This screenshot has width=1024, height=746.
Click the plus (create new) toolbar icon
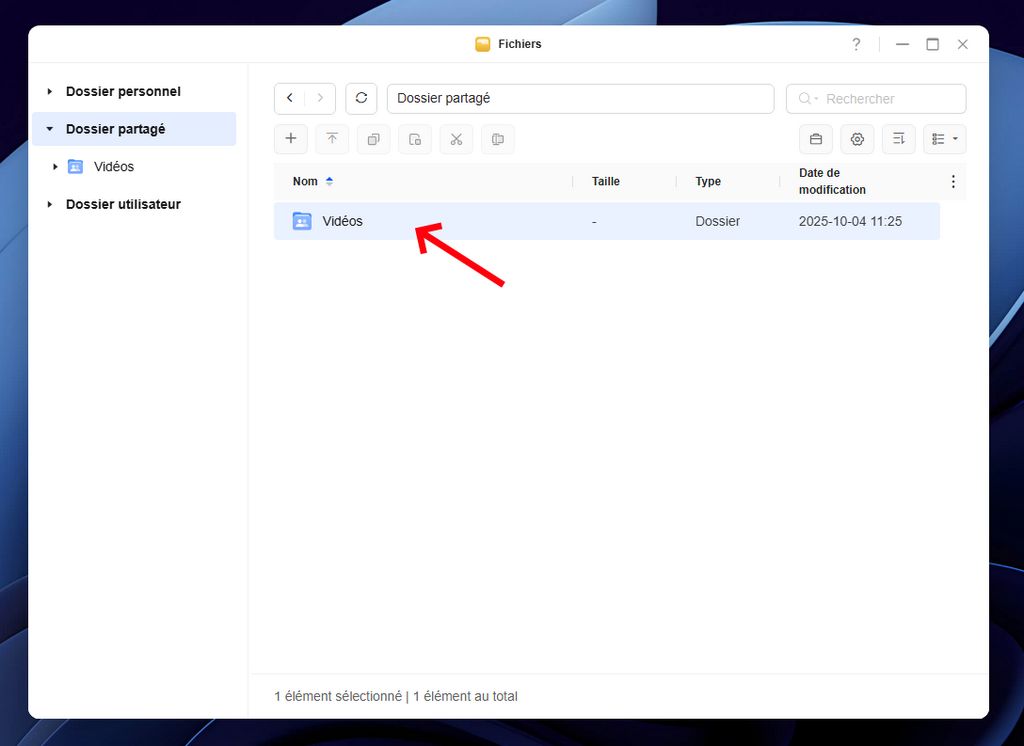coord(291,139)
